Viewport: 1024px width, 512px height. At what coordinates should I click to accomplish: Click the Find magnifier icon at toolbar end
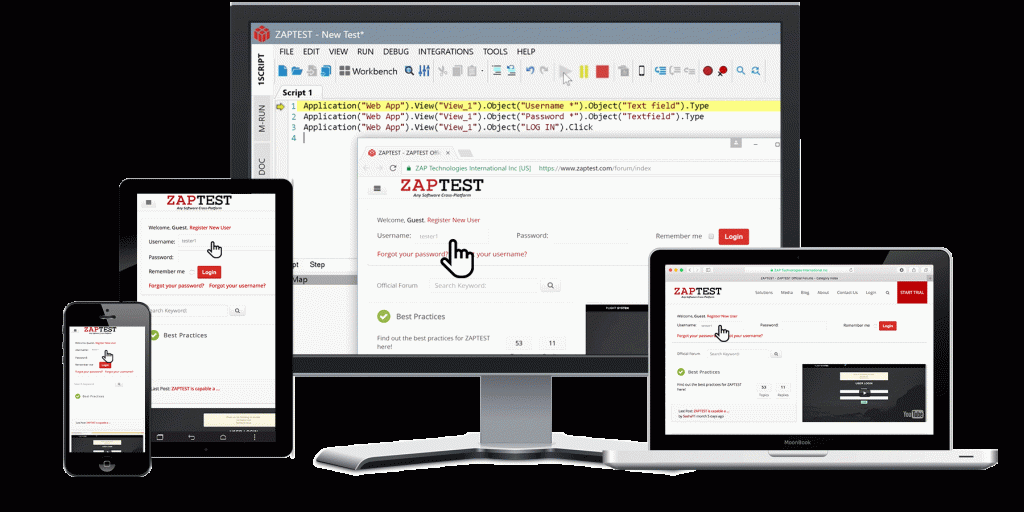(741, 71)
